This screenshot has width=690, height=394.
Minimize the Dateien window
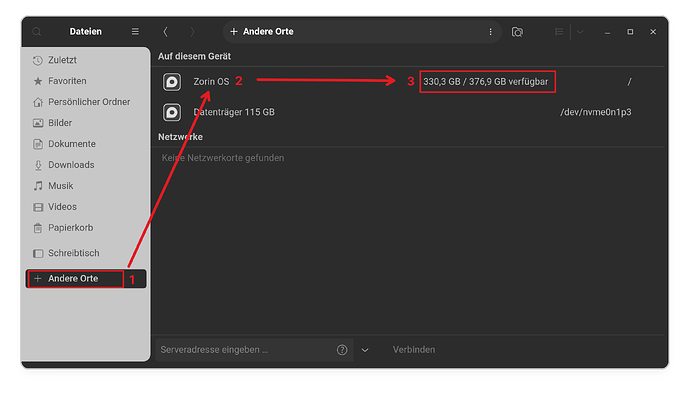click(607, 32)
